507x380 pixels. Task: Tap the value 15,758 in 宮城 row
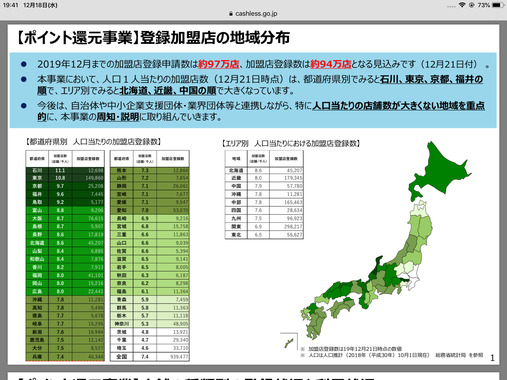pyautogui.click(x=180, y=226)
